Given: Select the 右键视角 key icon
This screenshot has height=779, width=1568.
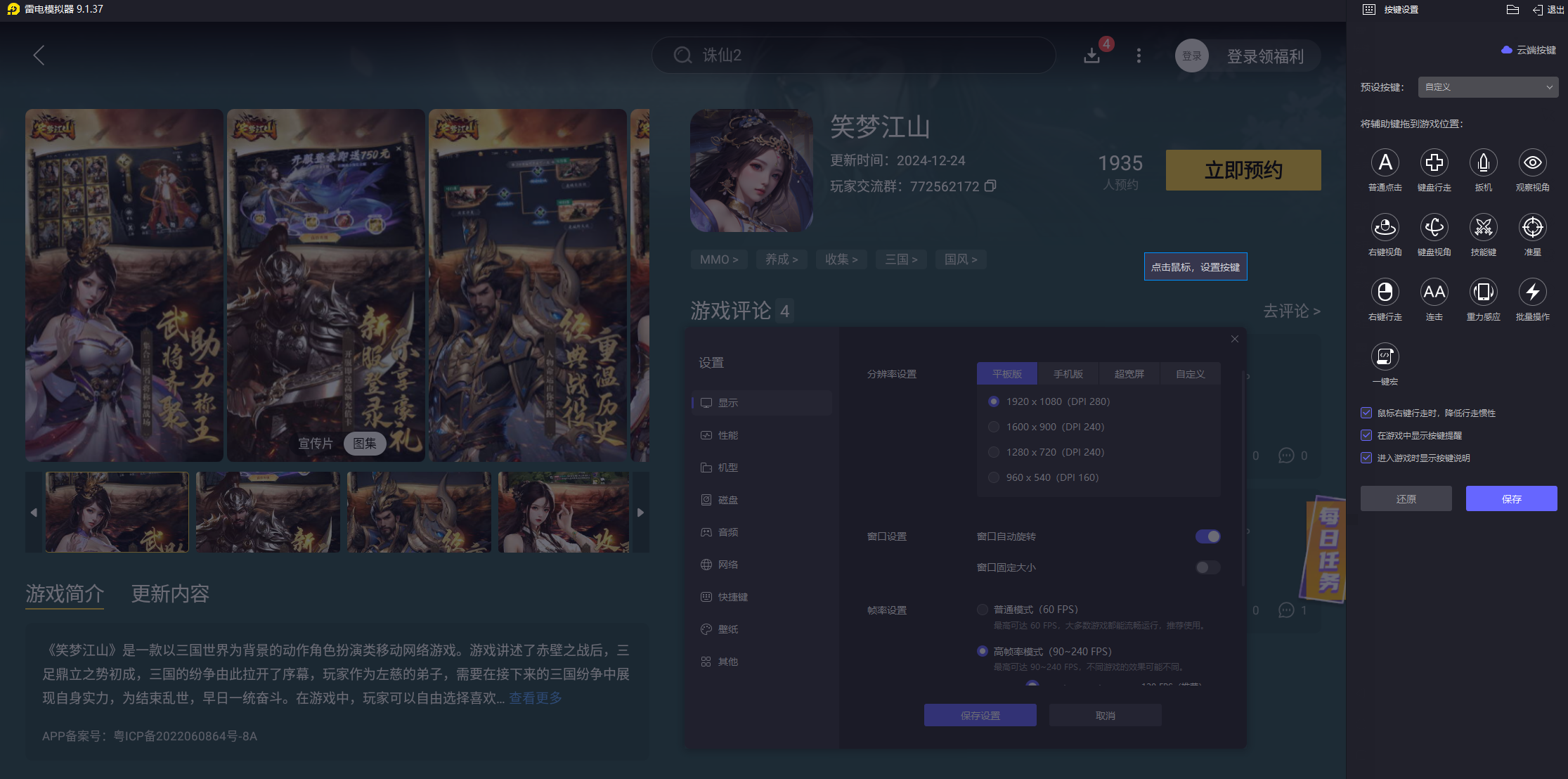Looking at the screenshot, I should [1385, 228].
